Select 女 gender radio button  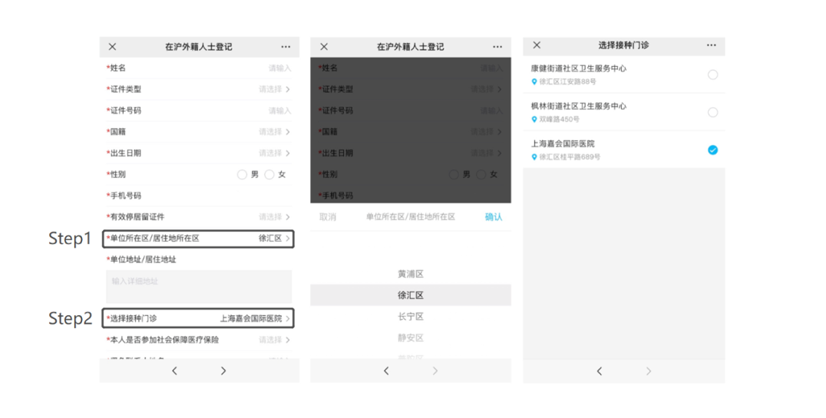point(270,175)
